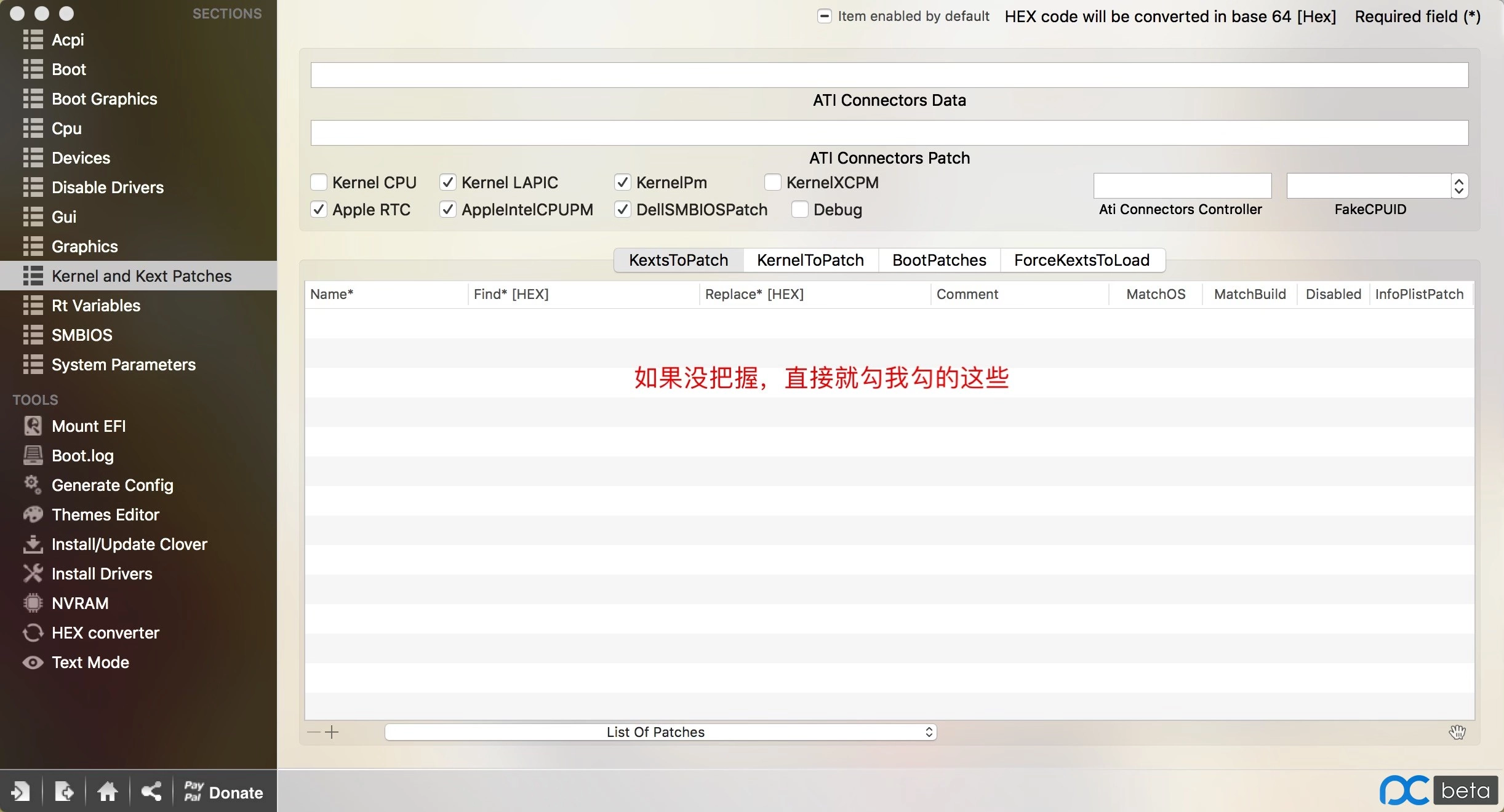
Task: Click the Find* [HEX] column header
Action: coord(583,294)
